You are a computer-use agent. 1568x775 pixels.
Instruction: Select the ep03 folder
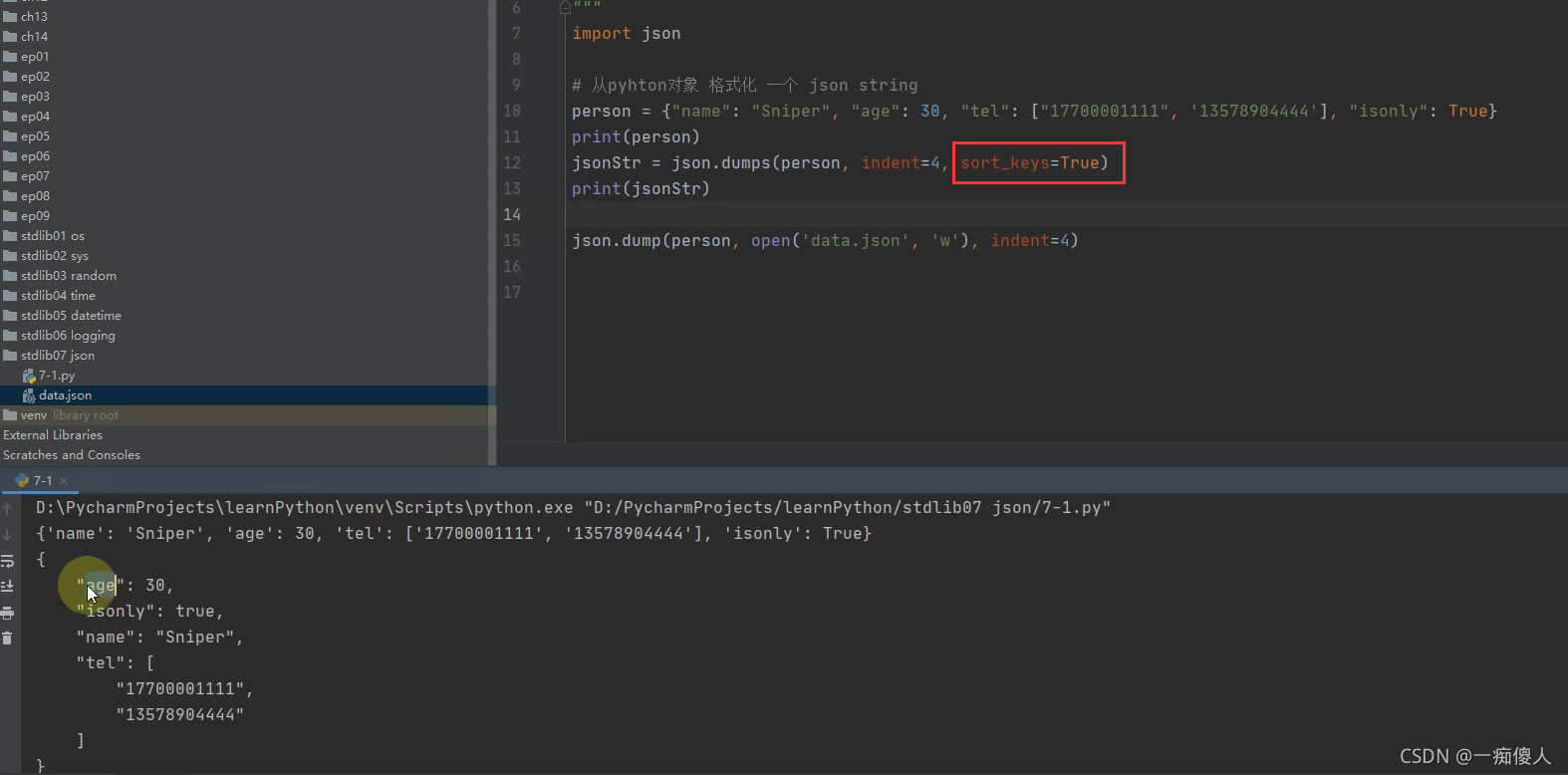click(35, 97)
